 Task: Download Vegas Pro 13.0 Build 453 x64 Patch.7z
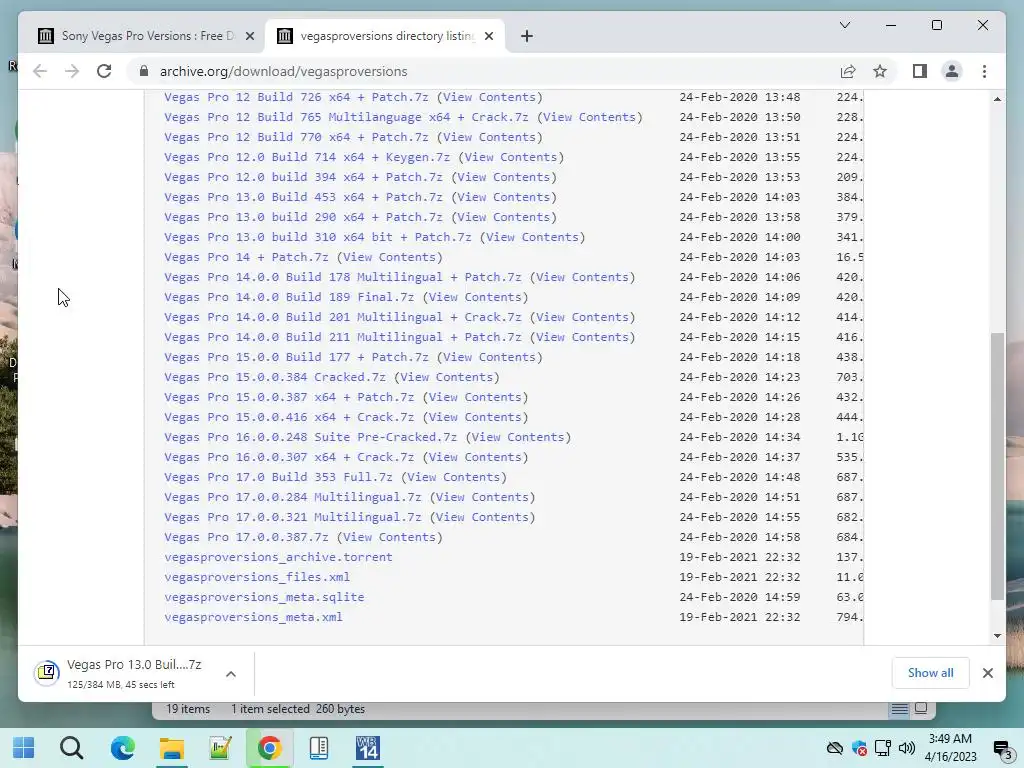coord(303,197)
